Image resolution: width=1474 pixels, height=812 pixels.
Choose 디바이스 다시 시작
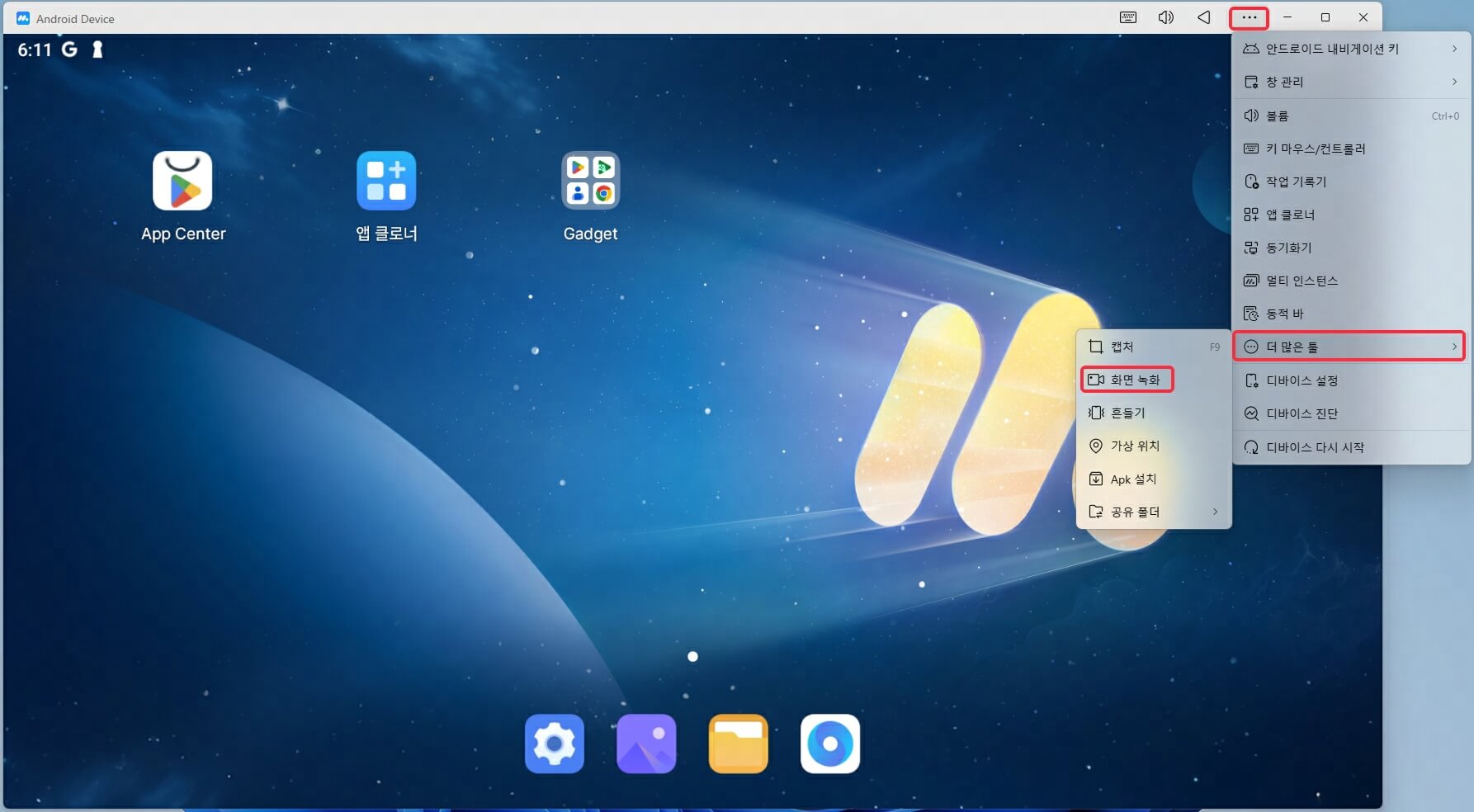[1351, 447]
